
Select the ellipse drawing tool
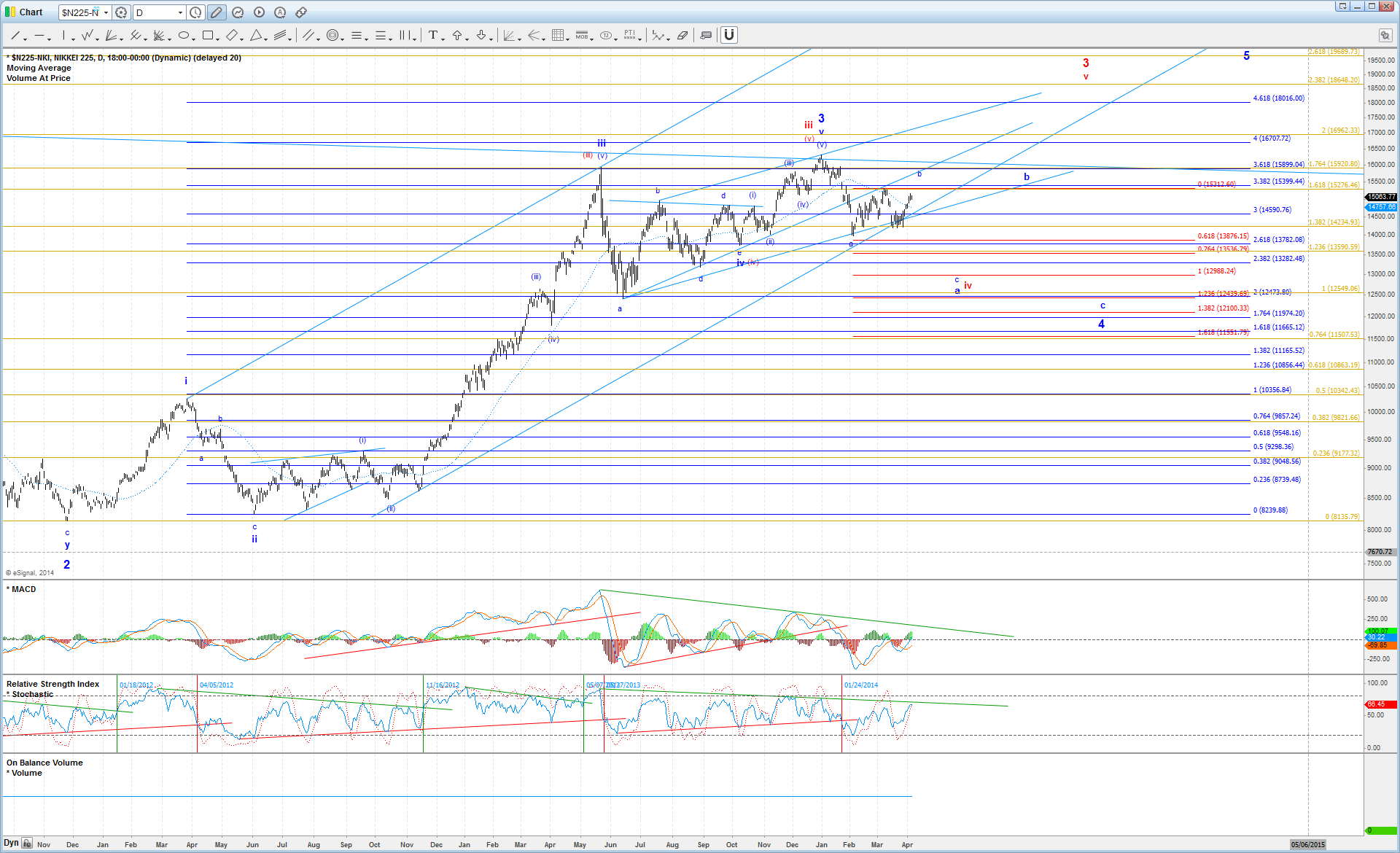(184, 35)
